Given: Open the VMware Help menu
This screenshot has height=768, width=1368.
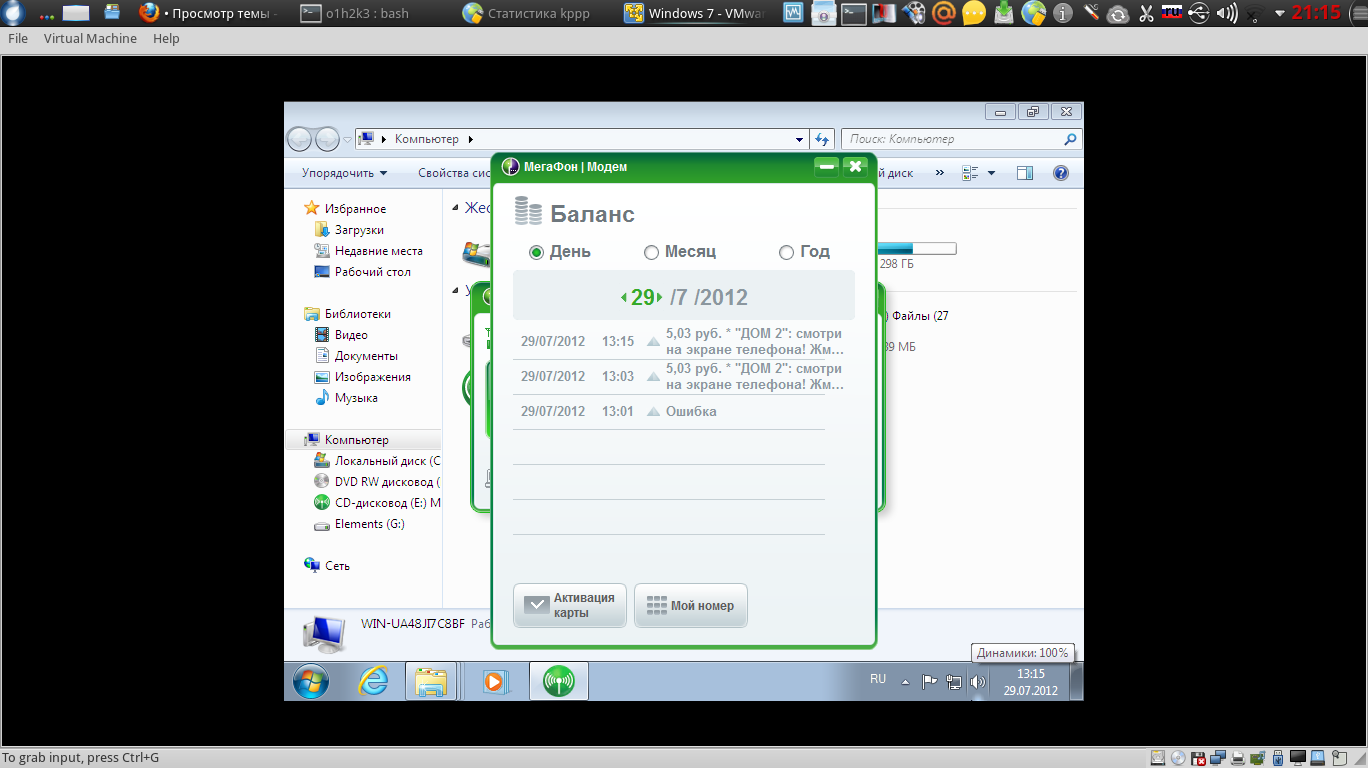Looking at the screenshot, I should tap(166, 38).
